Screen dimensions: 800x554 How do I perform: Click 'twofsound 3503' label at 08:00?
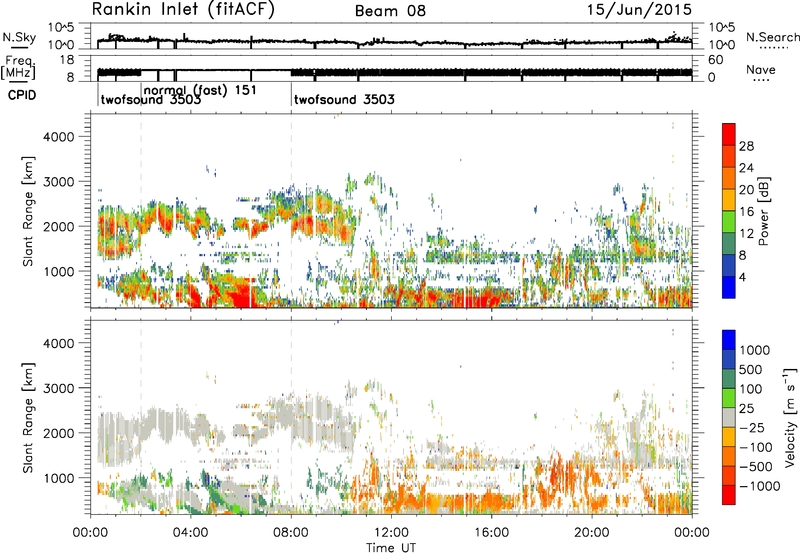pos(344,99)
